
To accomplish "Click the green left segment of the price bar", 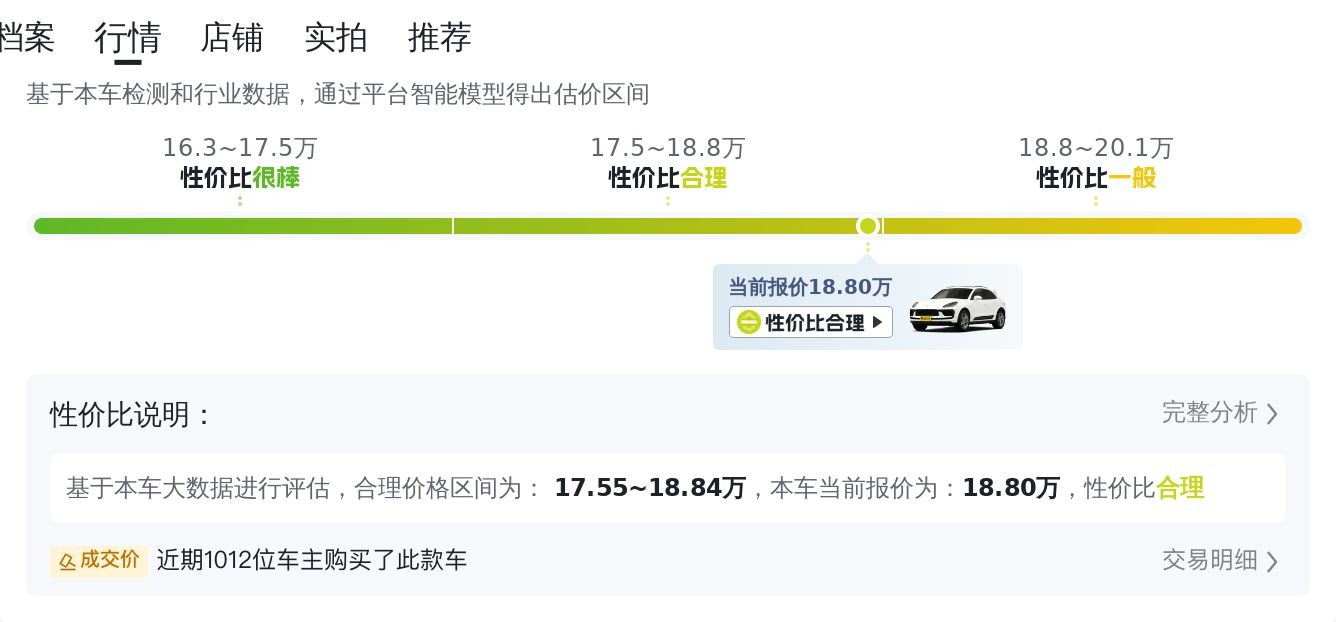I will click(x=242, y=226).
